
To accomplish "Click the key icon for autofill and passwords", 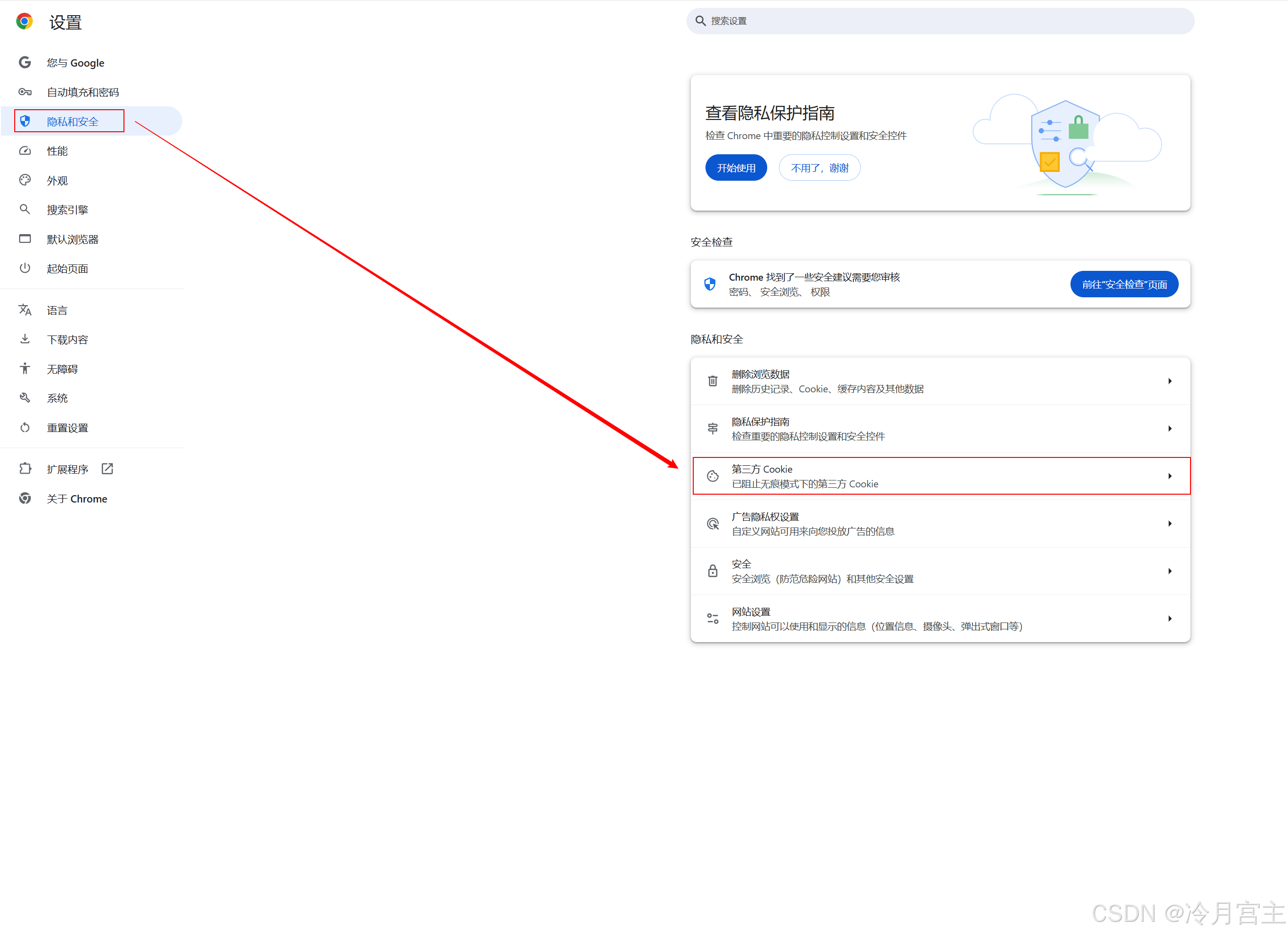I will click(24, 92).
